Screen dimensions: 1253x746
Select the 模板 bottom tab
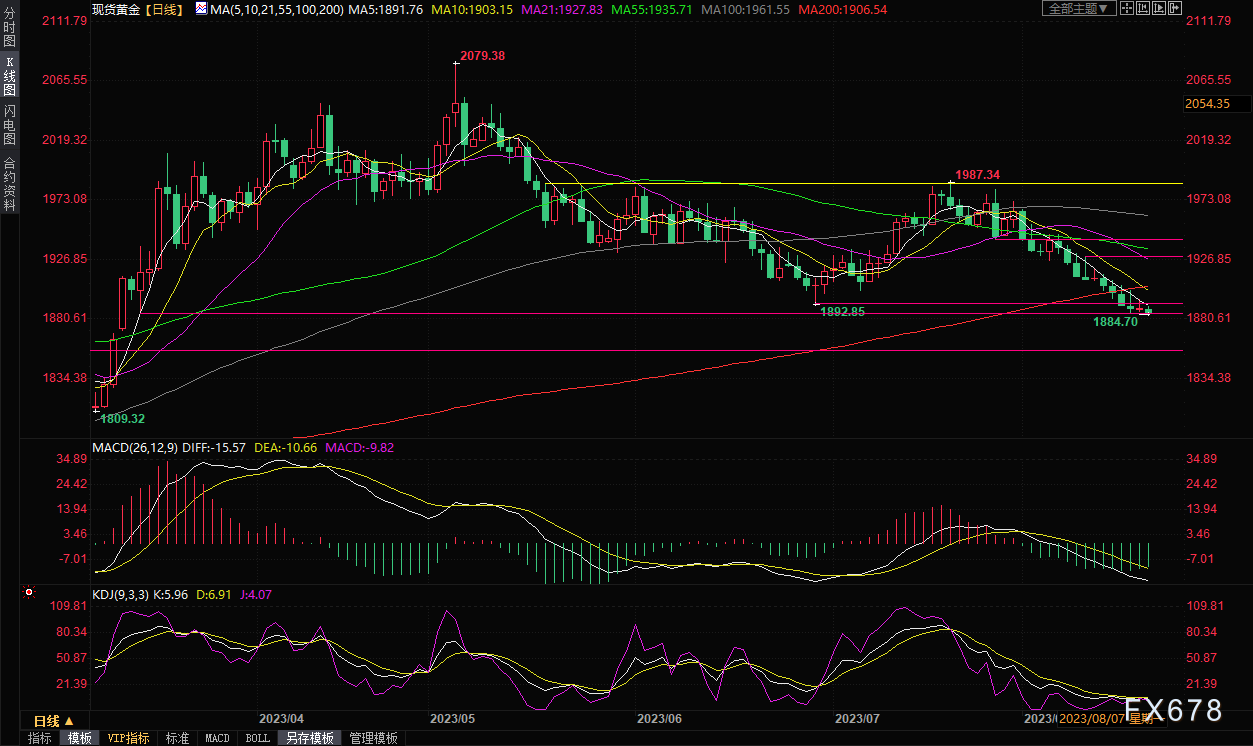tap(80, 738)
